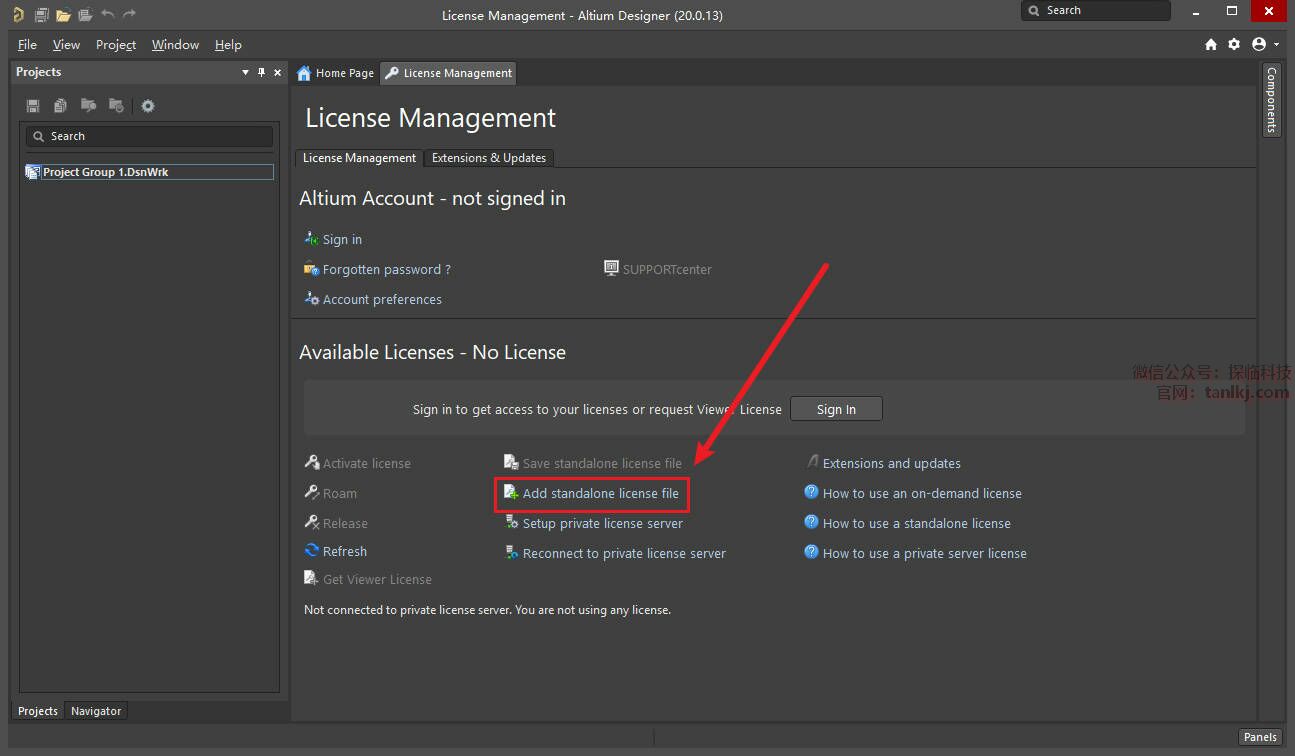Click the Redo arrow in the title bar

point(129,14)
